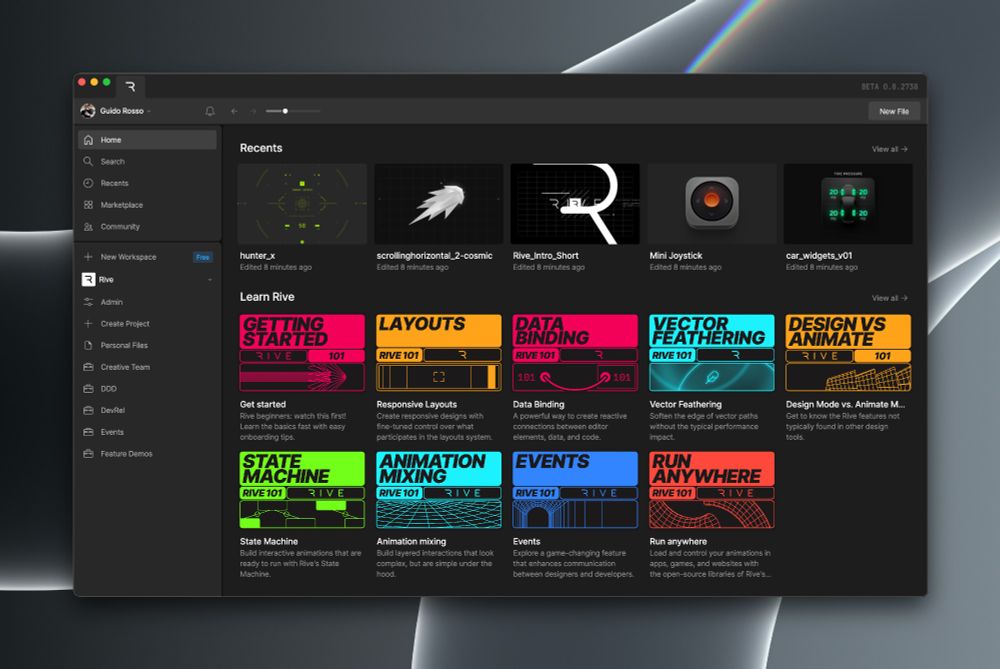Click the Recents clock icon
The width and height of the screenshot is (1000, 669).
point(89,183)
